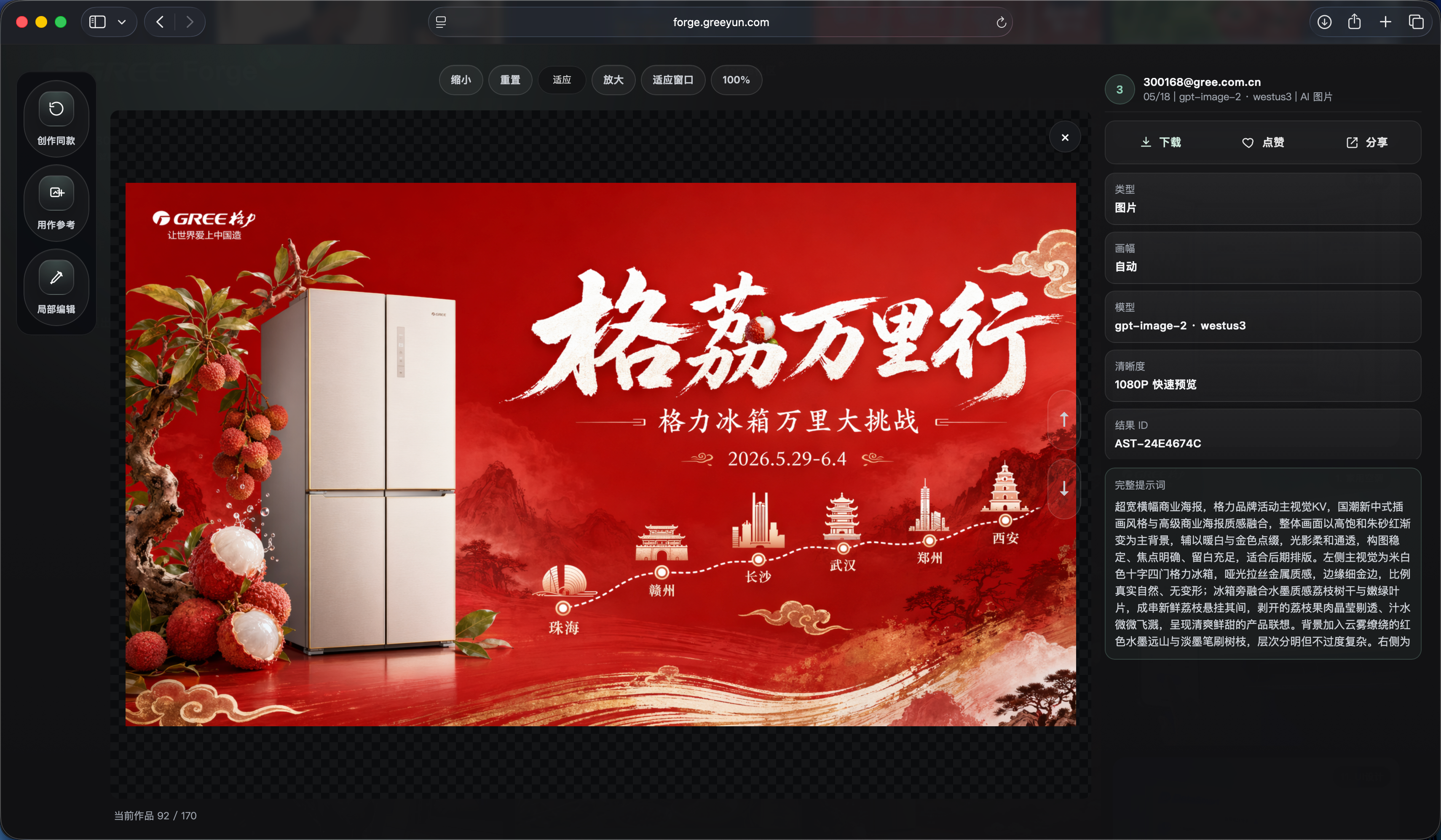The height and width of the screenshot is (840, 1441).
Task: Click the 画幅 value 自动
Action: pos(1125,267)
